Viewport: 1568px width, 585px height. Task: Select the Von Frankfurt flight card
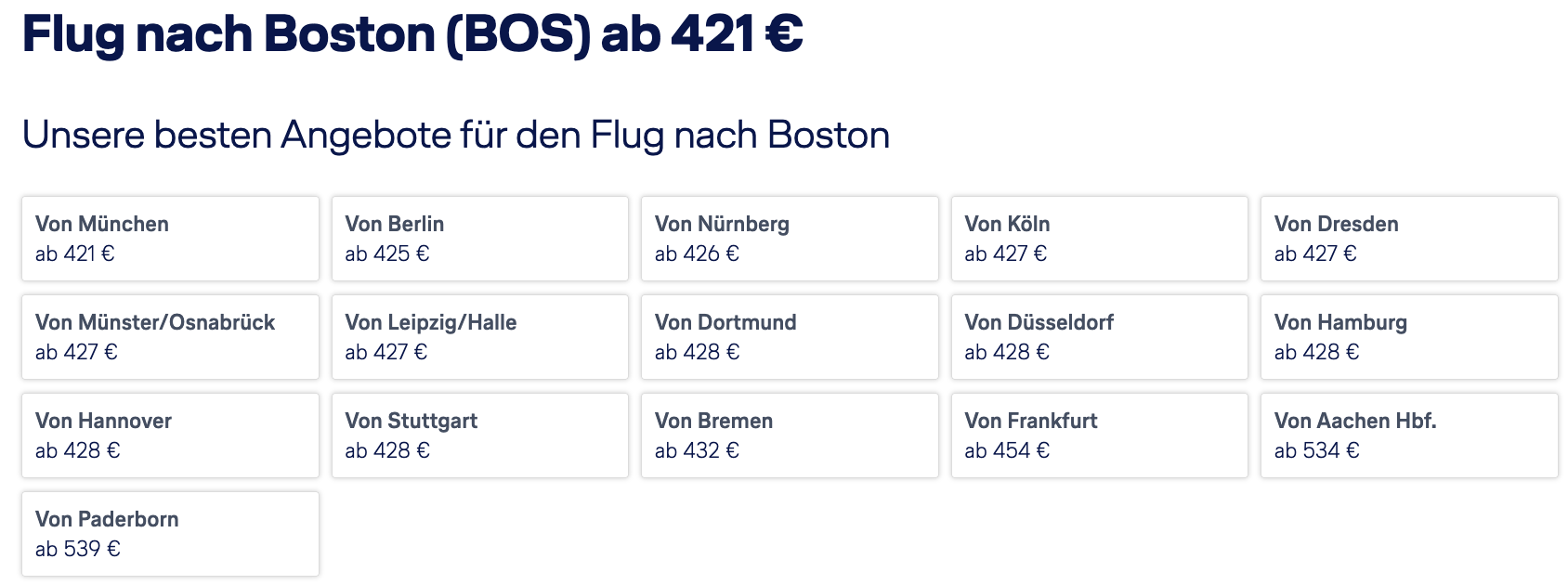click(x=1100, y=435)
